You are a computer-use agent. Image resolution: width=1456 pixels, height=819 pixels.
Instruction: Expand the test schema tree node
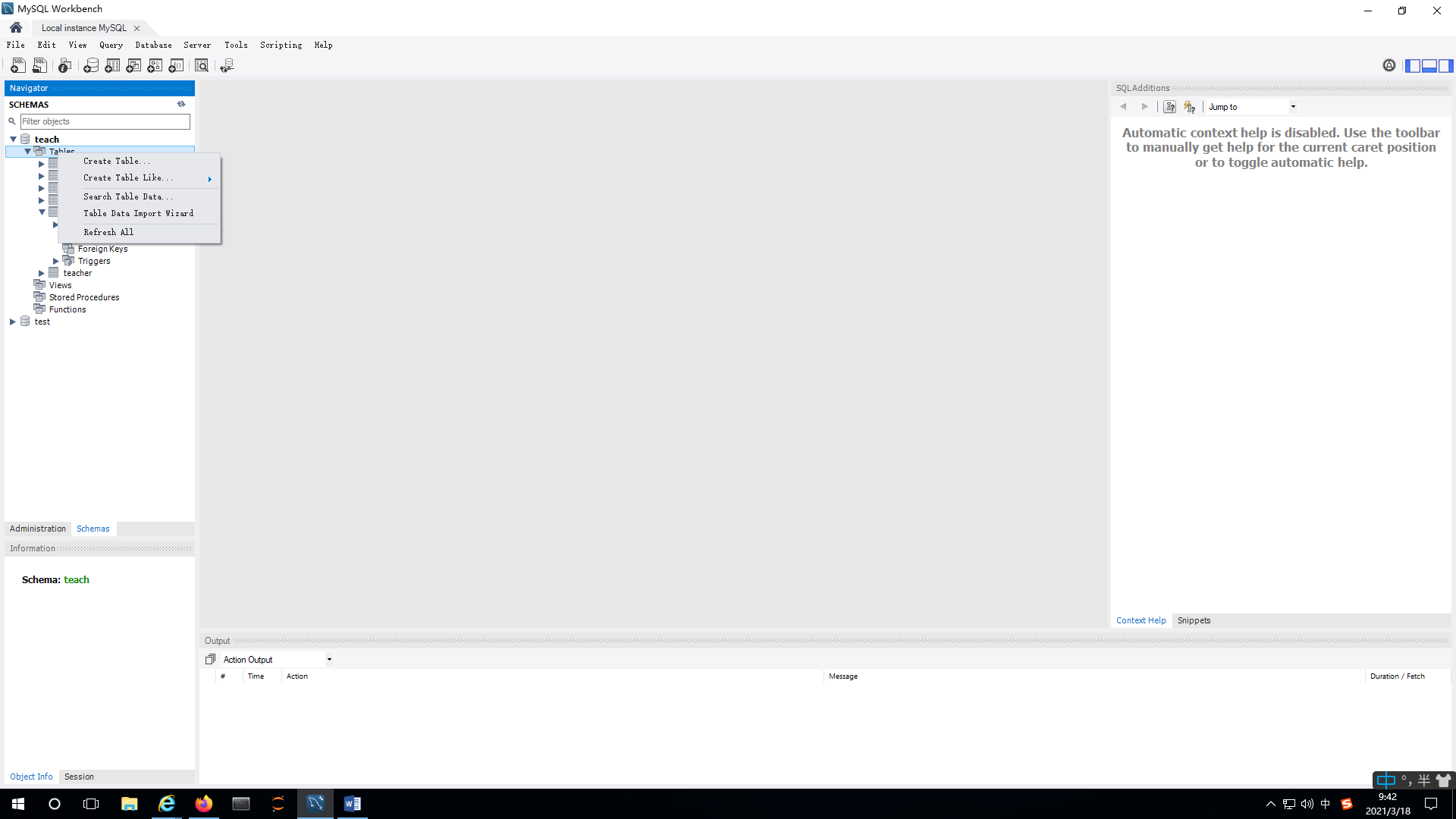(x=13, y=322)
